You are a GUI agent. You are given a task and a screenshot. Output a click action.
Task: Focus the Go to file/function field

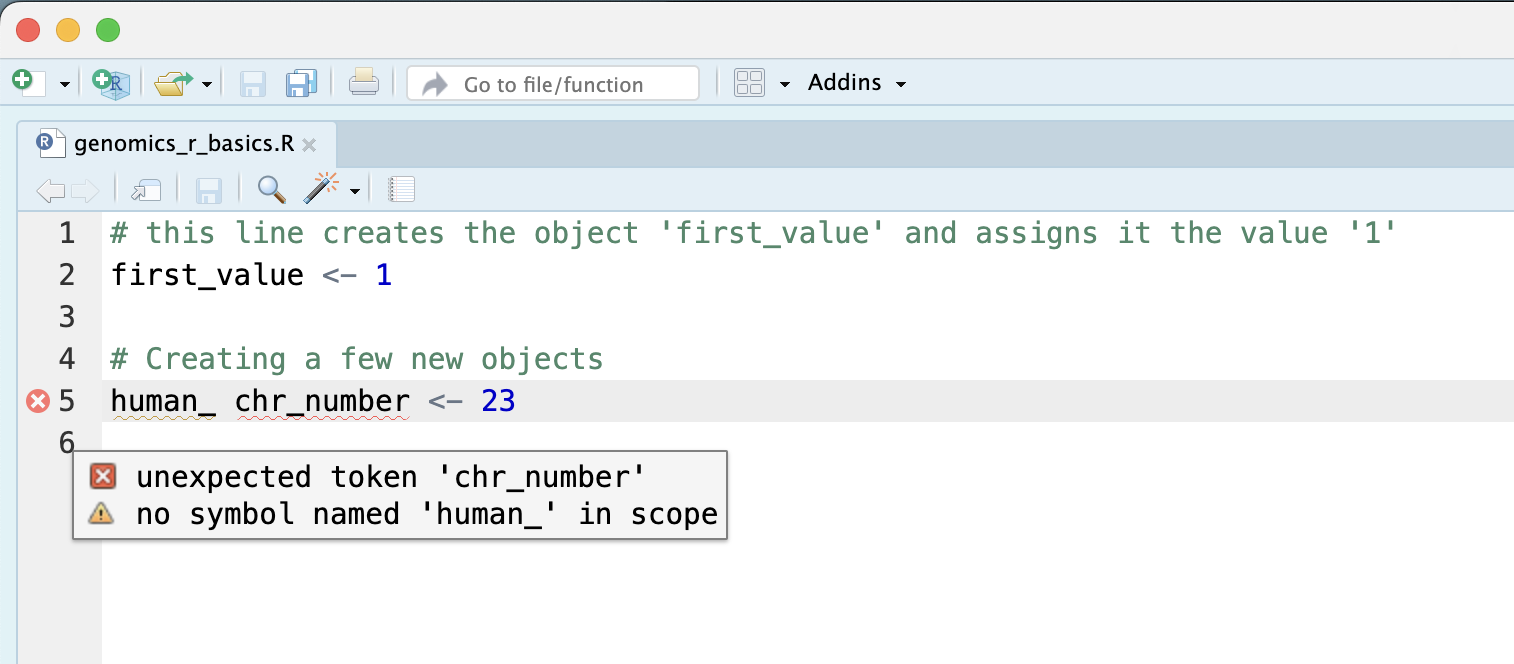point(553,84)
